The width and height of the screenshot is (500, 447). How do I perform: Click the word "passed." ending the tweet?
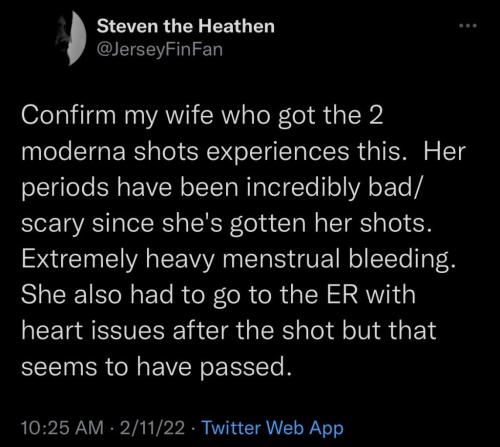point(243,368)
